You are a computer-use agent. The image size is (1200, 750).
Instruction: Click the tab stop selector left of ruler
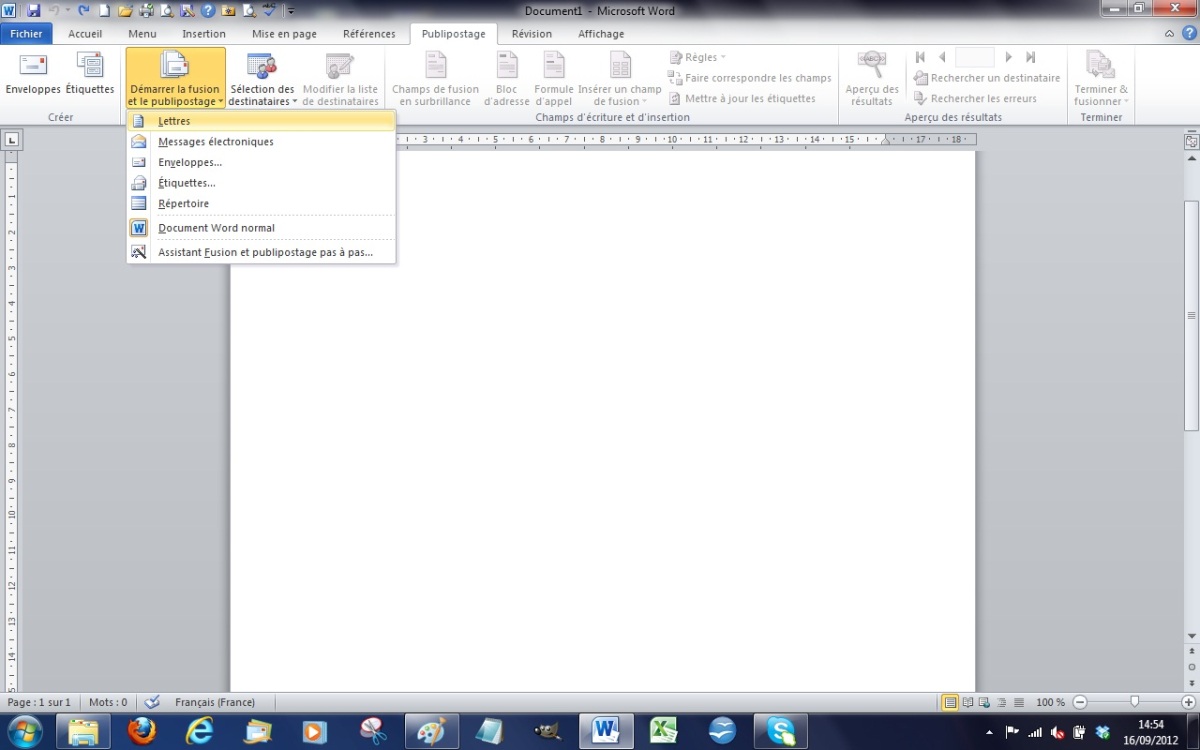click(11, 140)
